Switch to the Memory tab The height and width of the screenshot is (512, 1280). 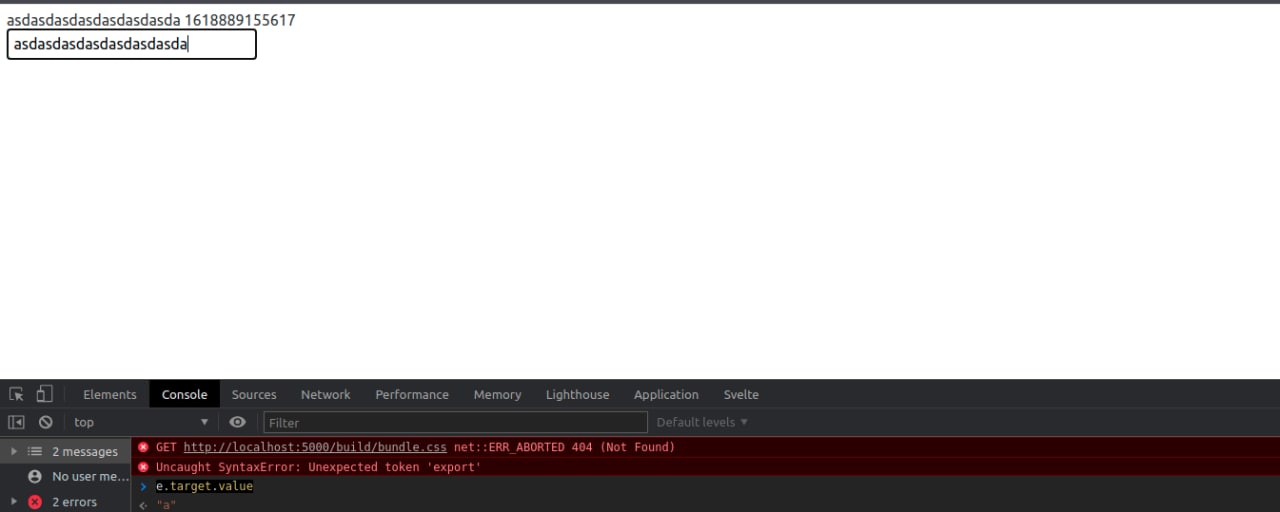(497, 394)
